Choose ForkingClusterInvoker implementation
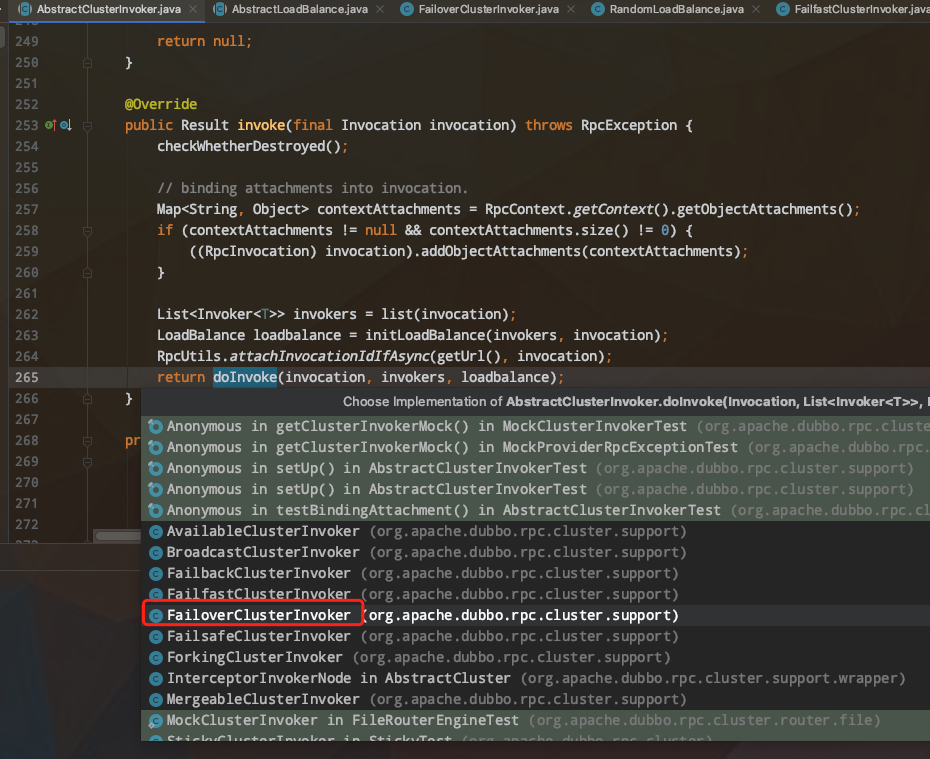 click(x=536, y=658)
